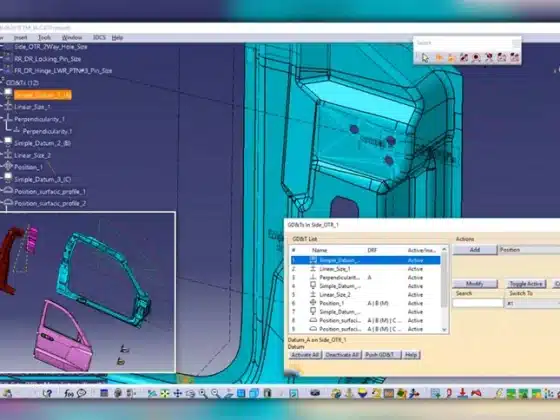Click the Add button in Actions

(475, 250)
